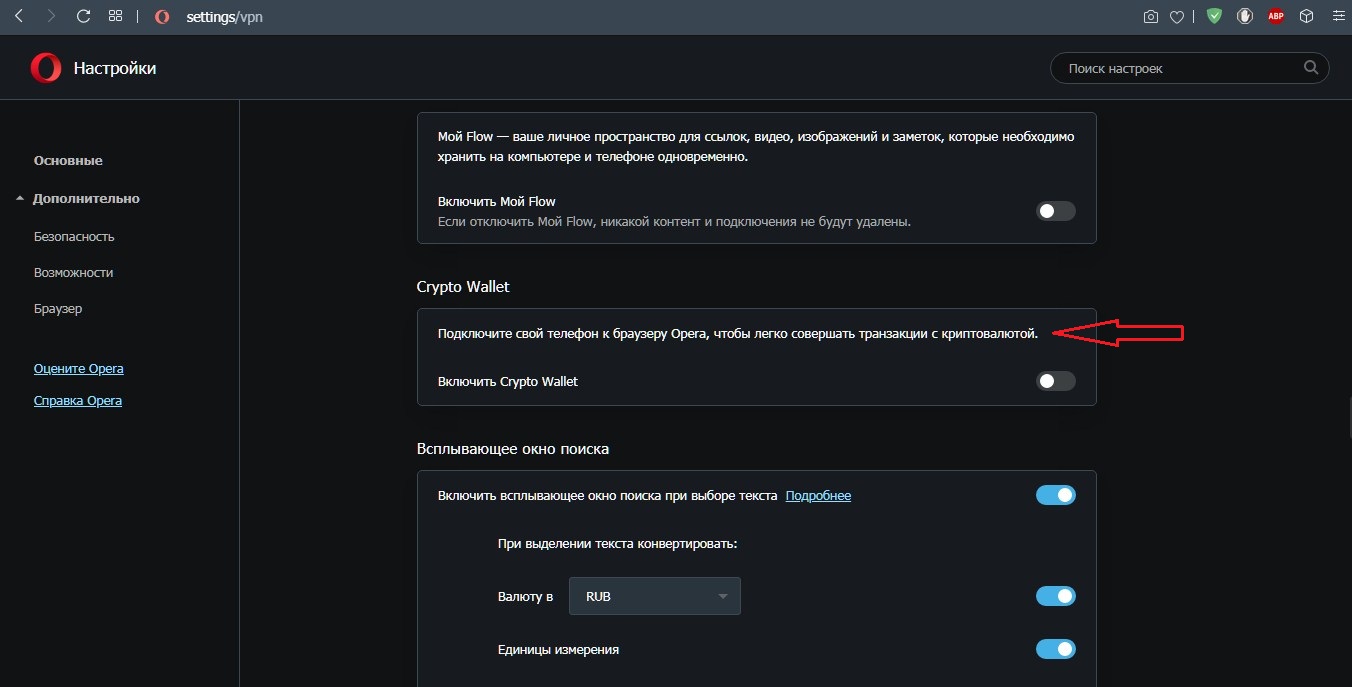Click the При выделении текста конвертировать label
The width and height of the screenshot is (1352, 687).
pyautogui.click(x=618, y=544)
